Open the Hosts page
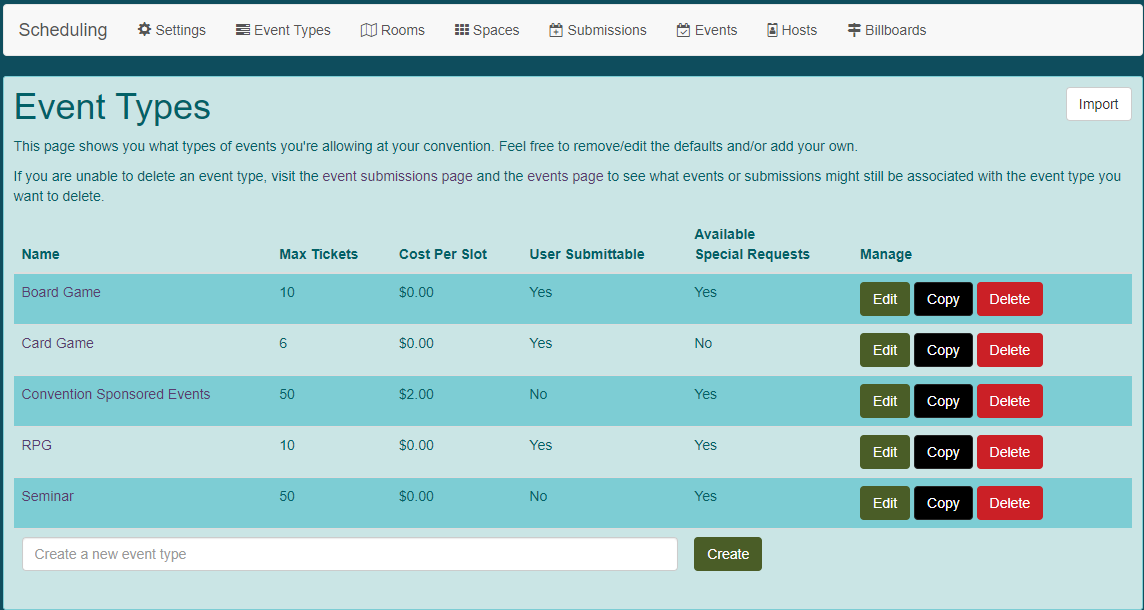Screen dimensions: 1144x610 pyautogui.click(x=792, y=30)
